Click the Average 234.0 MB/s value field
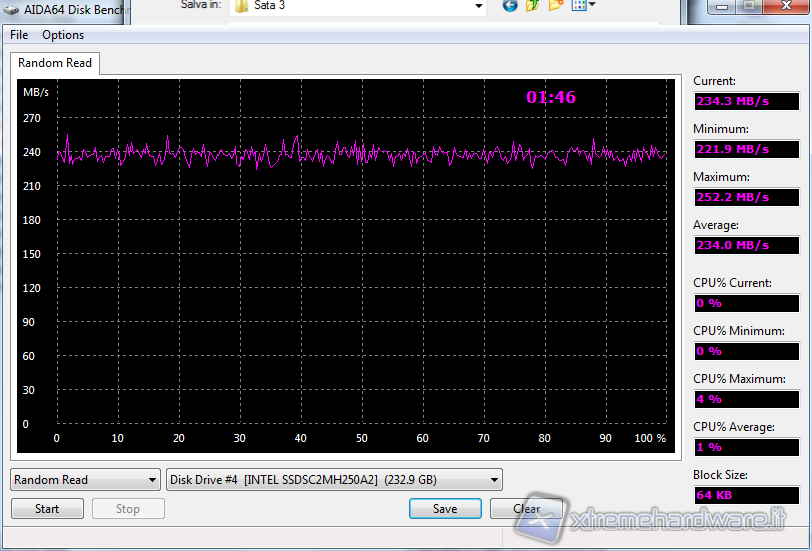 point(746,245)
